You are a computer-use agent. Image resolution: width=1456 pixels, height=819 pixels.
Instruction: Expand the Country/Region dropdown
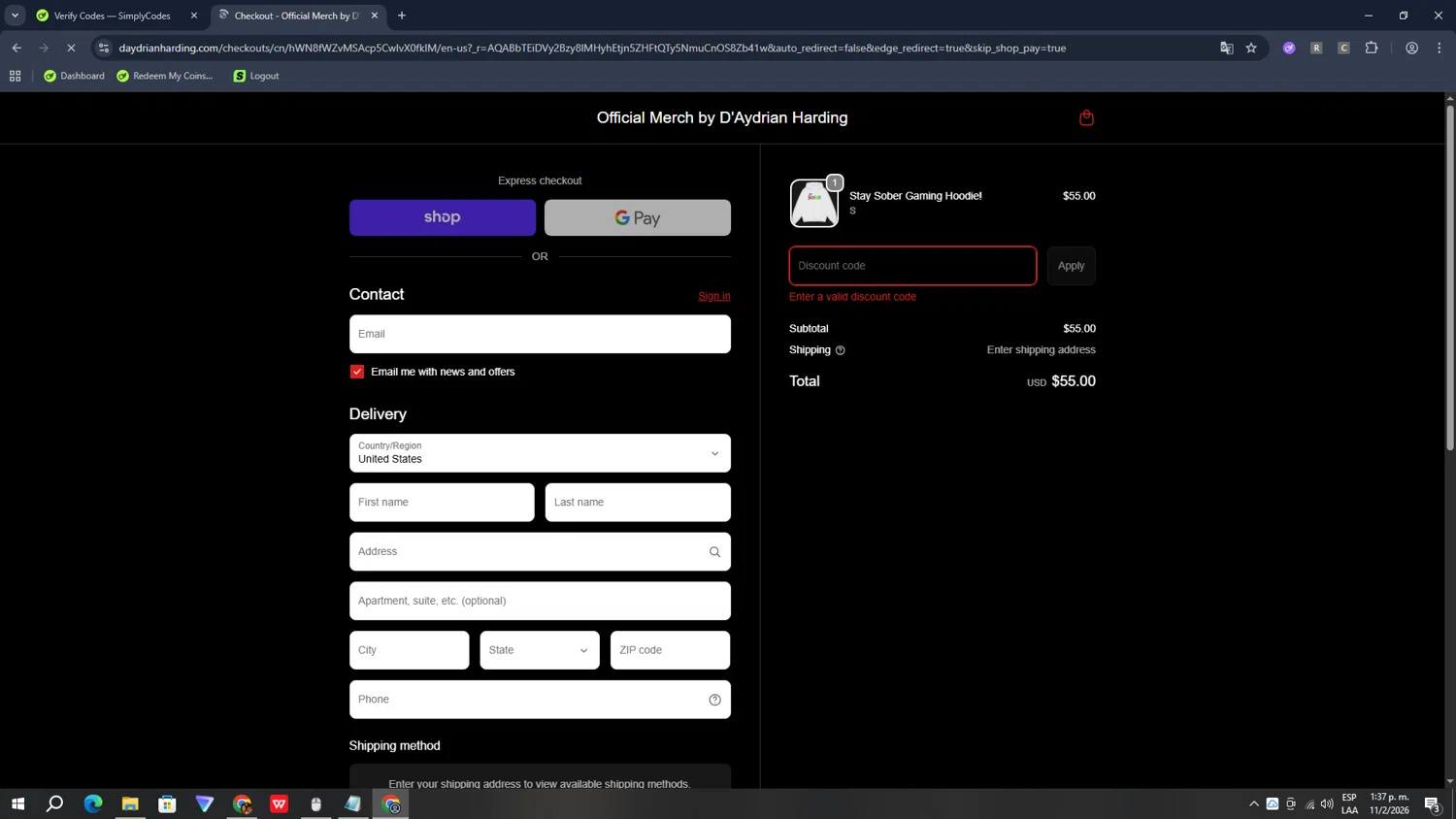540,453
